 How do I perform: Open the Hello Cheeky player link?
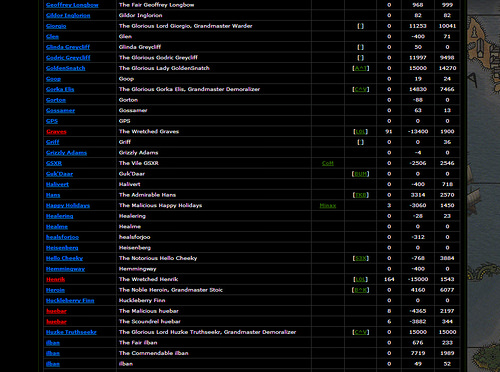pos(64,258)
